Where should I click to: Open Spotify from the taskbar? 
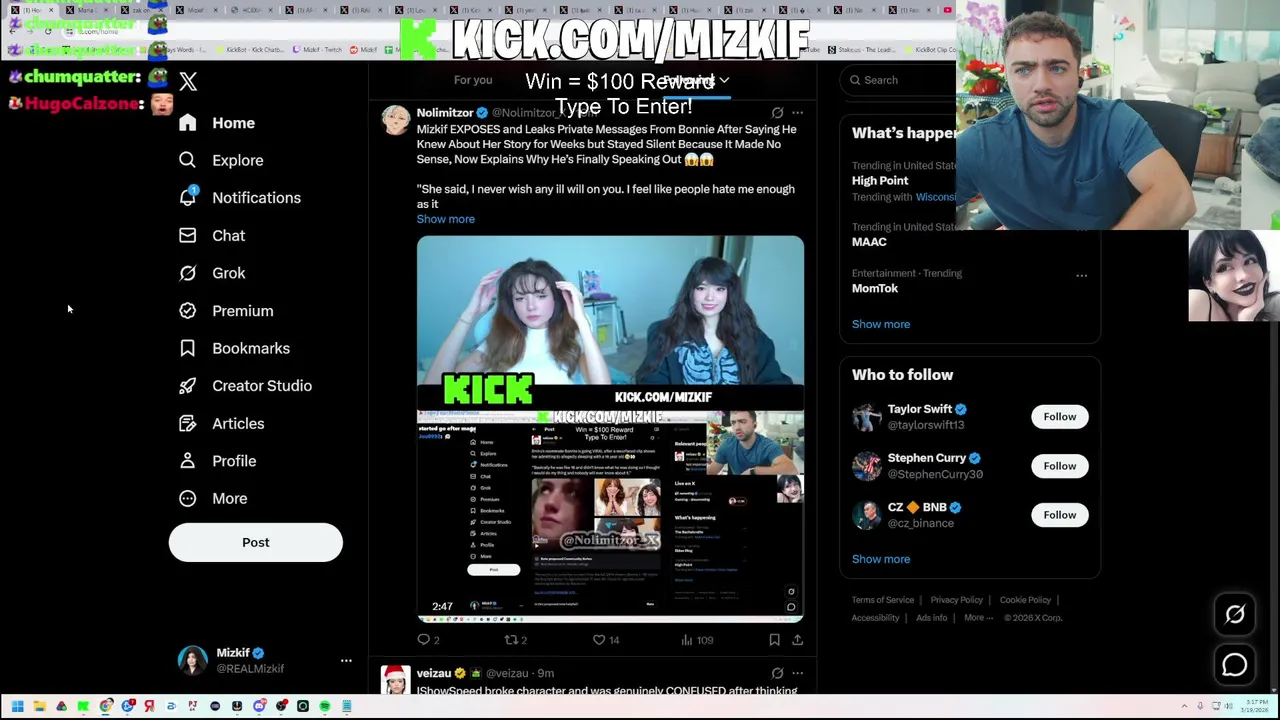[325, 707]
